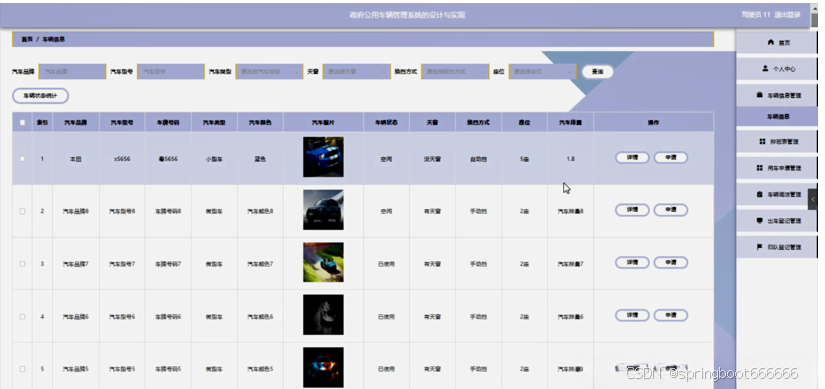Click 详情 for row 1 本田
Screen dimensions: 825x389
[x=632, y=157]
